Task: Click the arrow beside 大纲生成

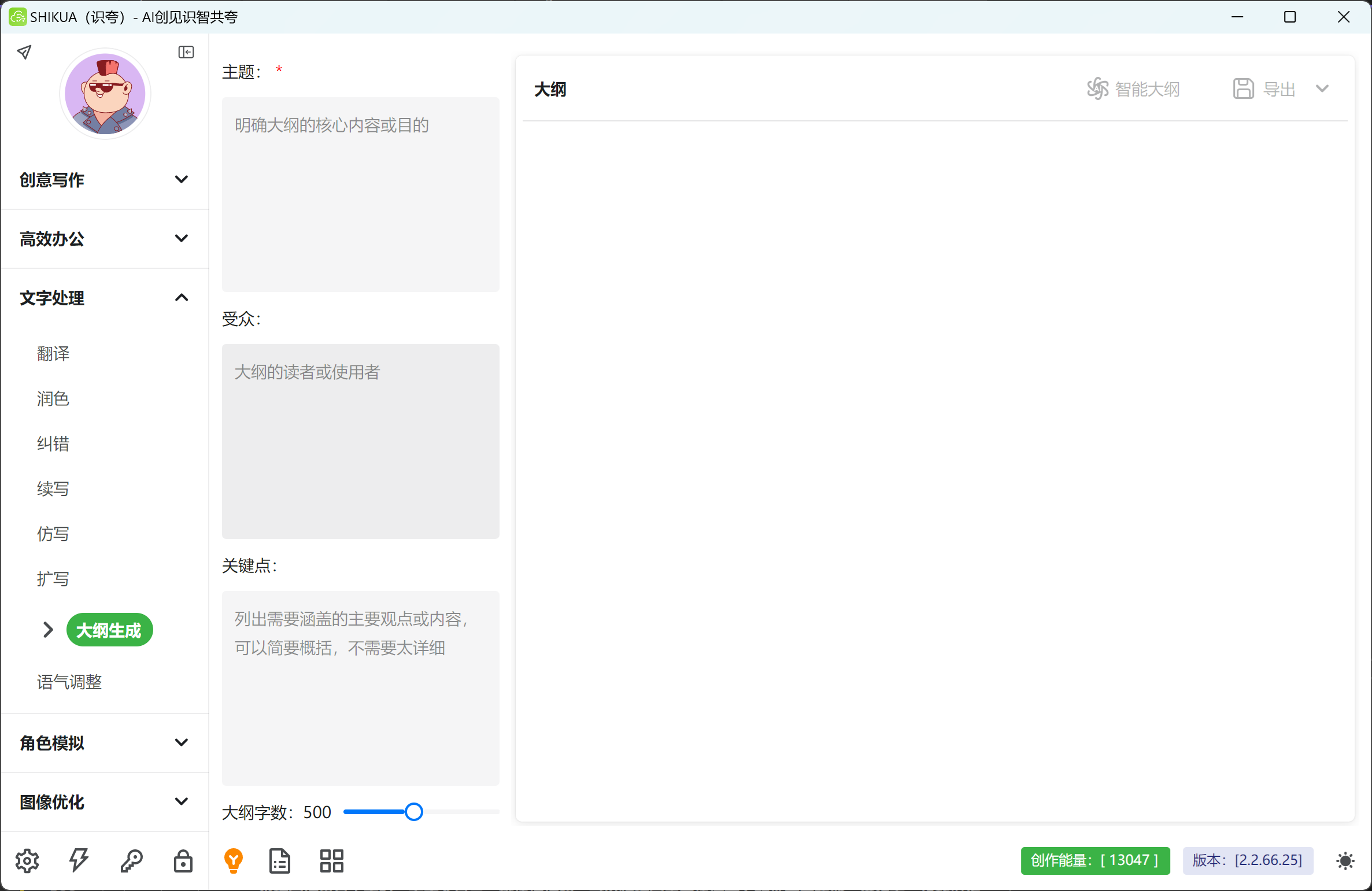Action: [49, 630]
